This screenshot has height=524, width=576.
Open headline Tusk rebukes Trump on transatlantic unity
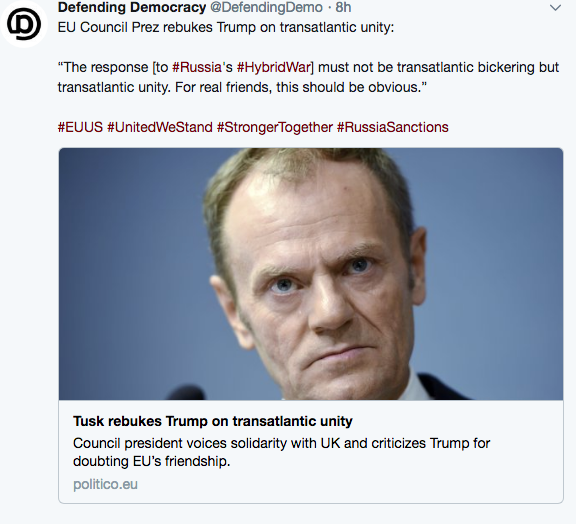point(213,421)
